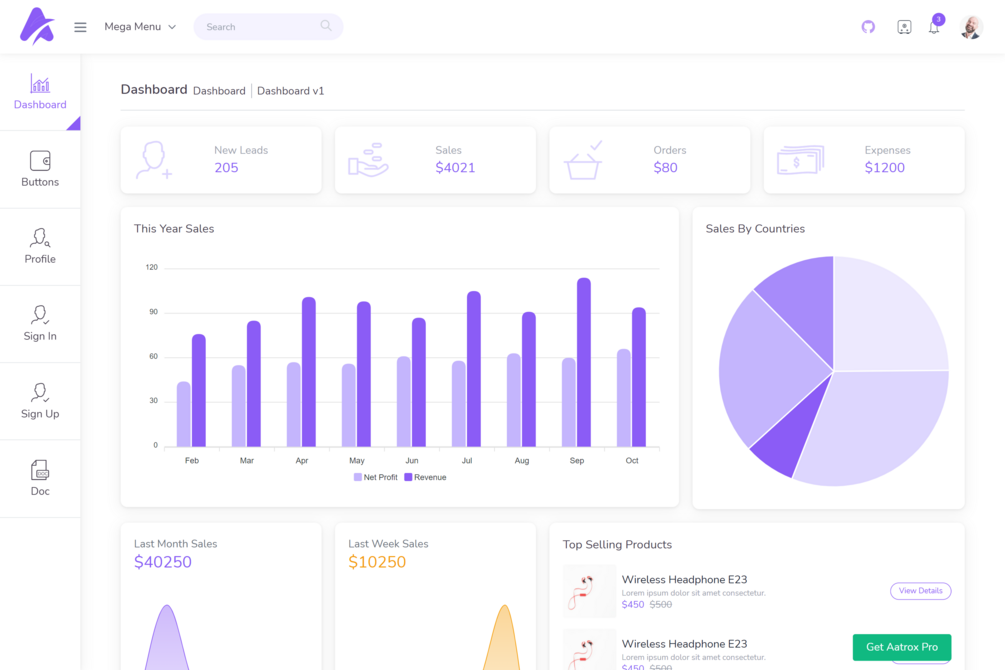Toggle the hamburger sidebar menu icon
The image size is (1005, 670).
80,27
